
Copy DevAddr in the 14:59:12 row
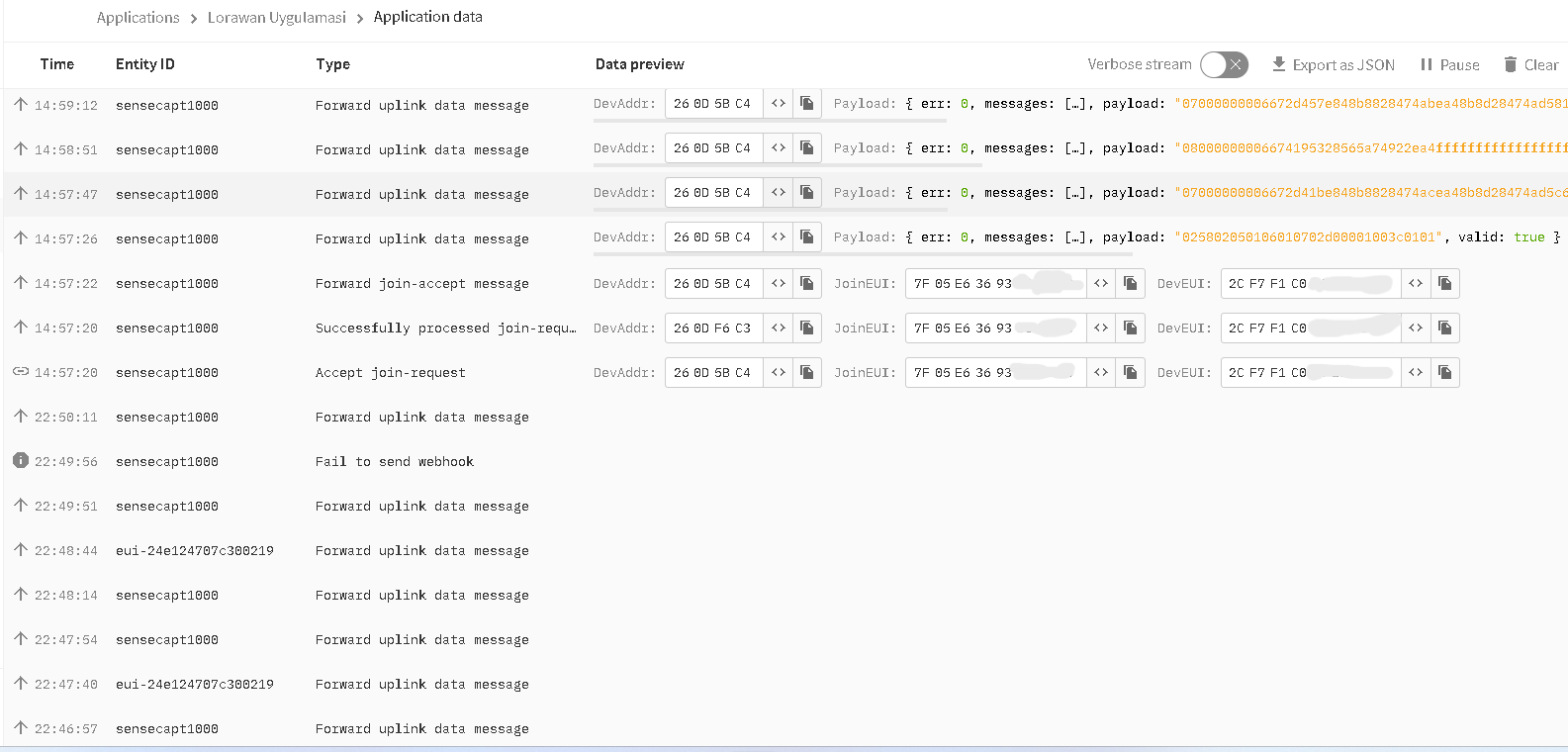[807, 104]
